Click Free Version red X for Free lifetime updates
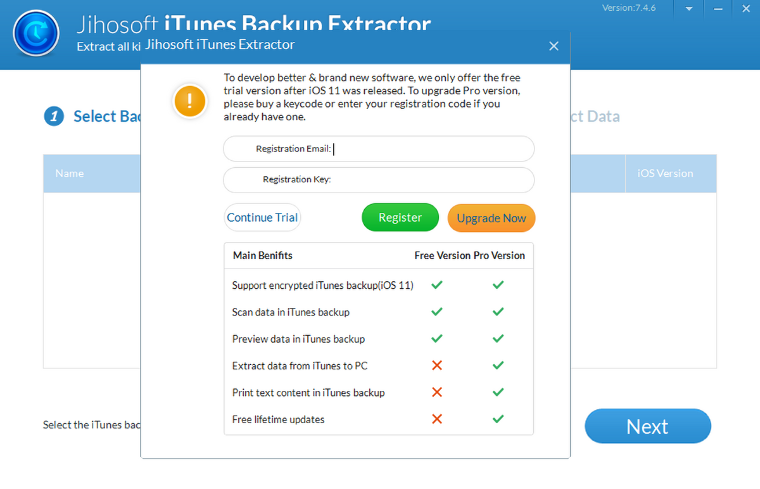This screenshot has height=489, width=760. click(437, 419)
